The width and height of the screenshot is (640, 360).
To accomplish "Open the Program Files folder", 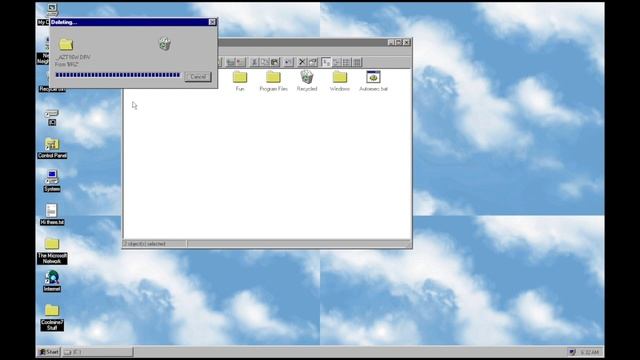I will (x=273, y=80).
